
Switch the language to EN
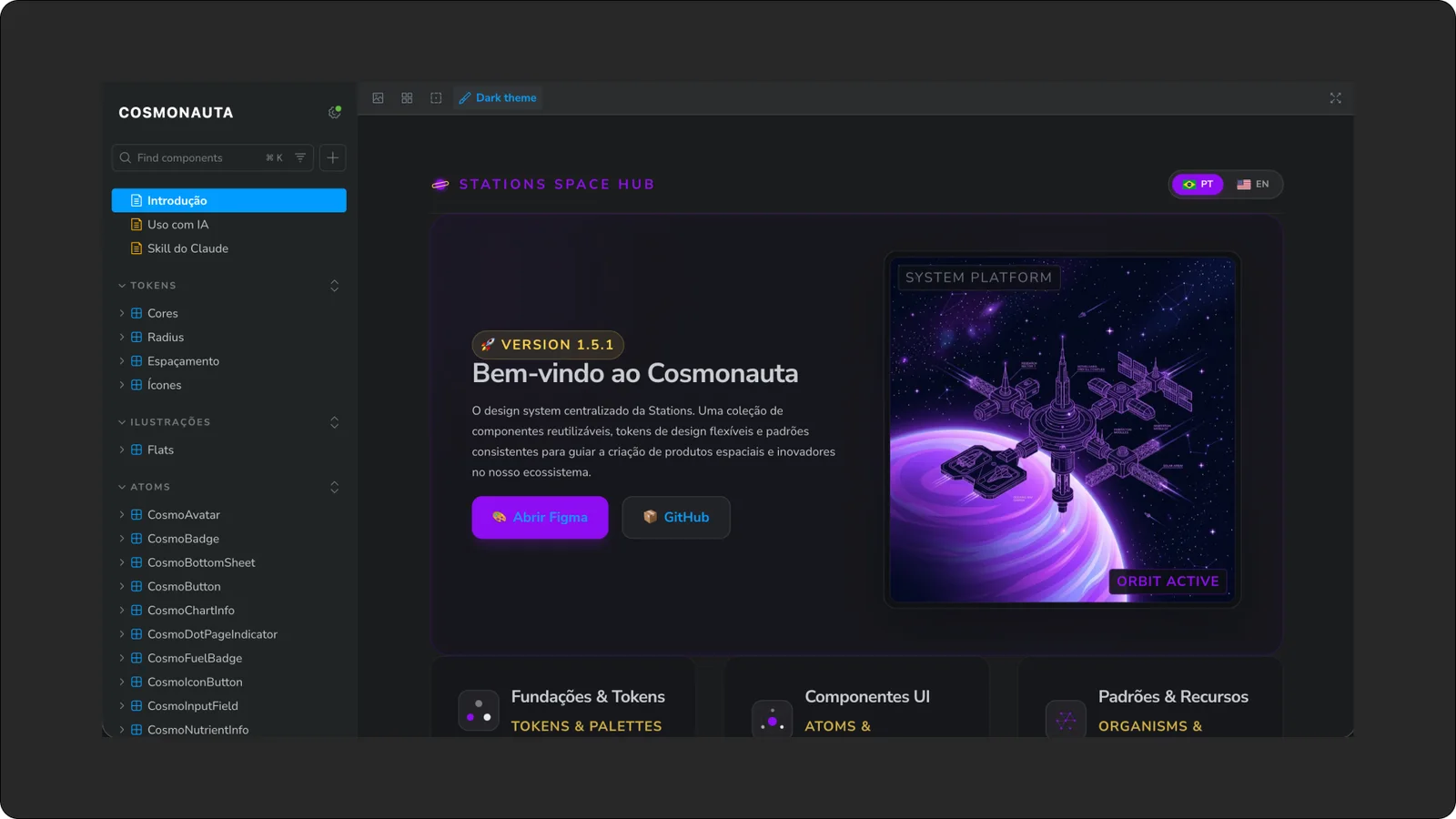pos(1252,184)
